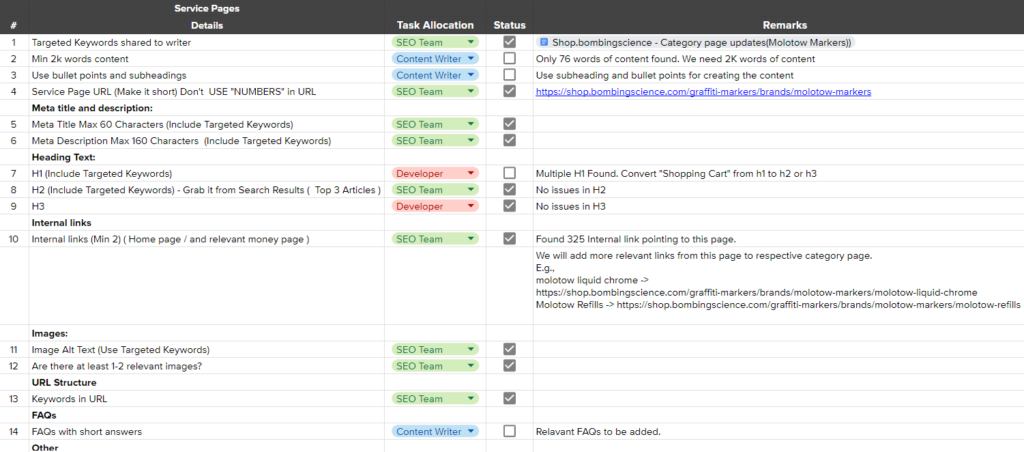The height and width of the screenshot is (452, 1024).
Task: Toggle the H3 row status checkbox
Action: 509,206
